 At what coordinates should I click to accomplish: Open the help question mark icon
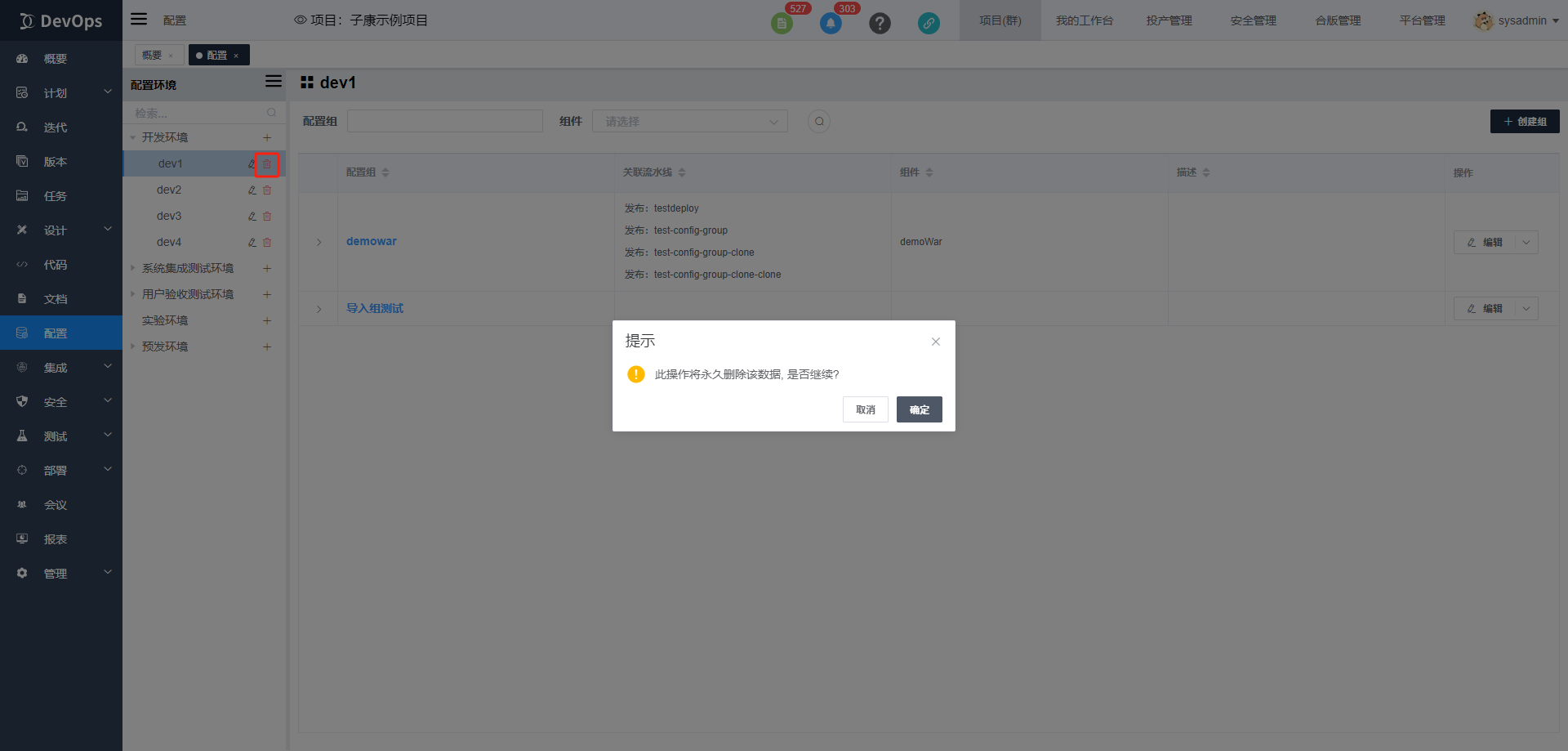tap(880, 23)
